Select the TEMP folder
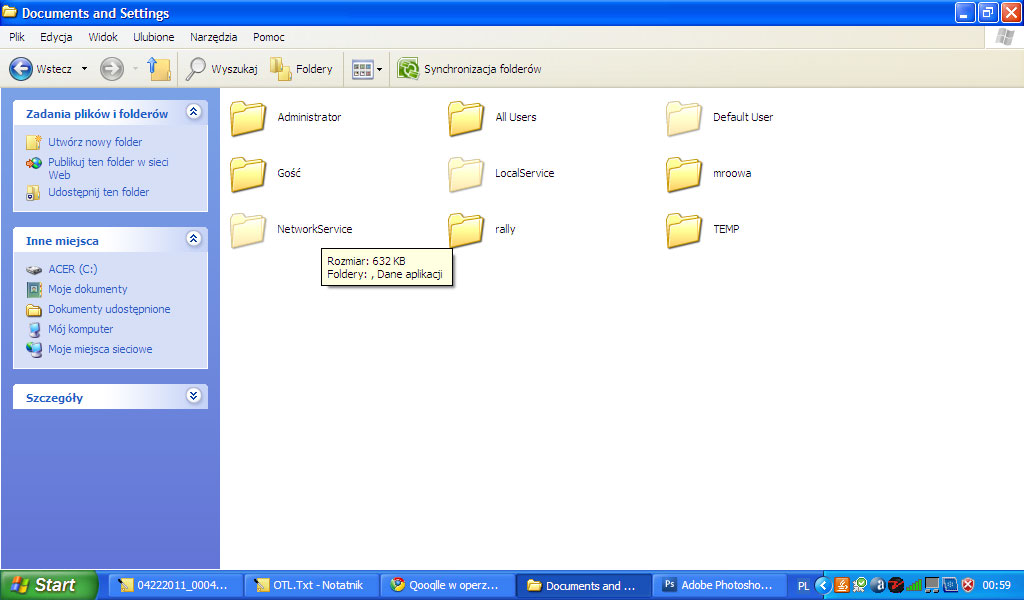The height and width of the screenshot is (600, 1024). coord(703,230)
